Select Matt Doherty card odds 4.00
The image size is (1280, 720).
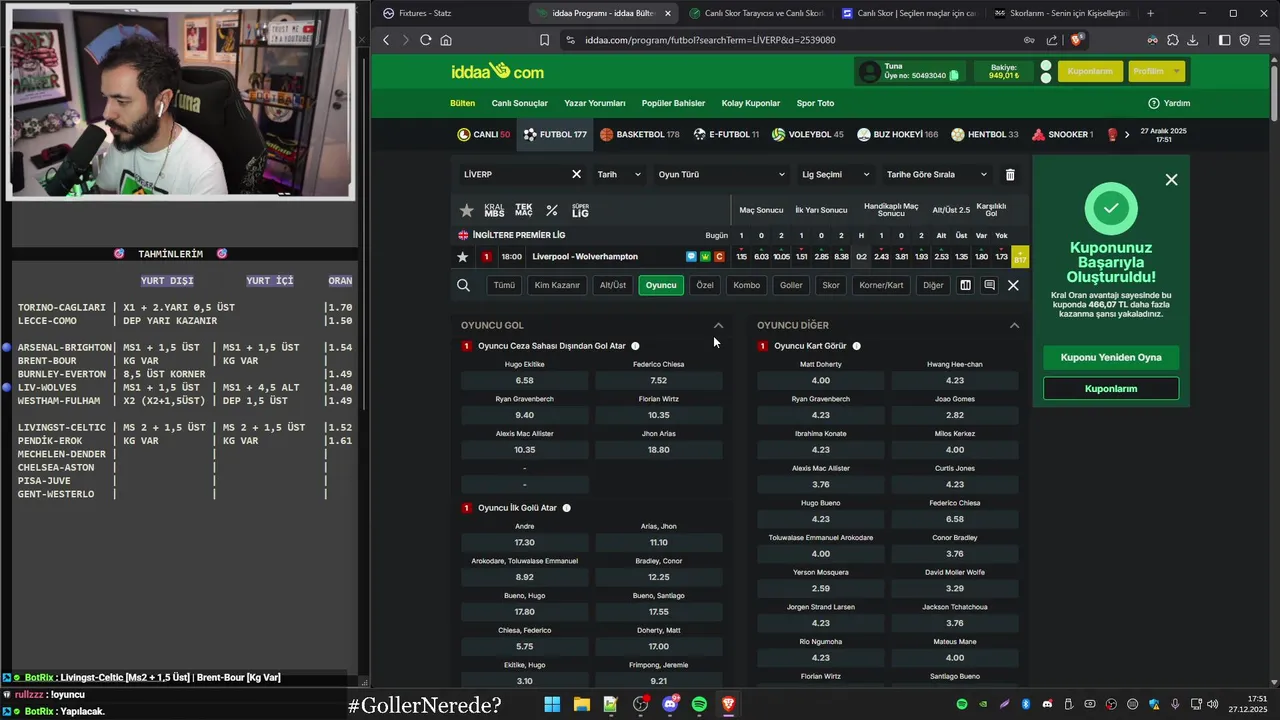pyautogui.click(x=821, y=381)
